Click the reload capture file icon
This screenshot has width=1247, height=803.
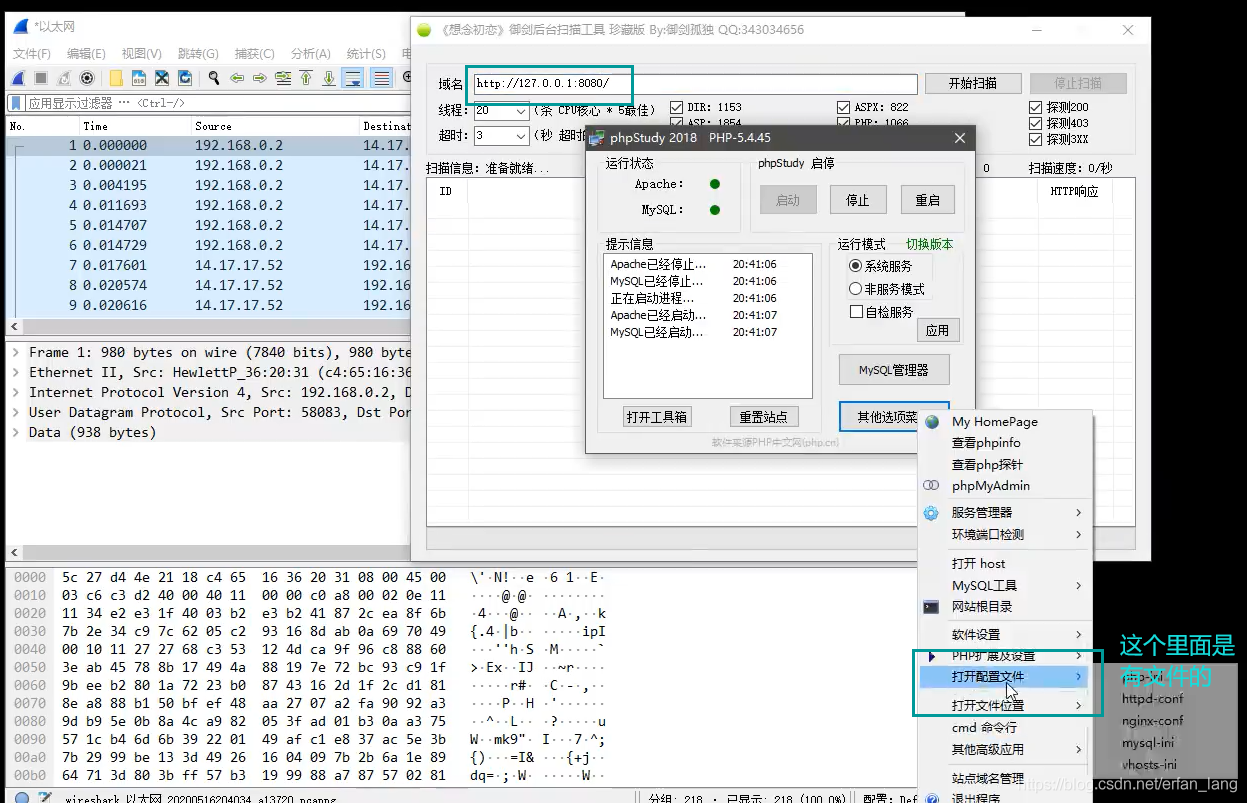click(185, 78)
